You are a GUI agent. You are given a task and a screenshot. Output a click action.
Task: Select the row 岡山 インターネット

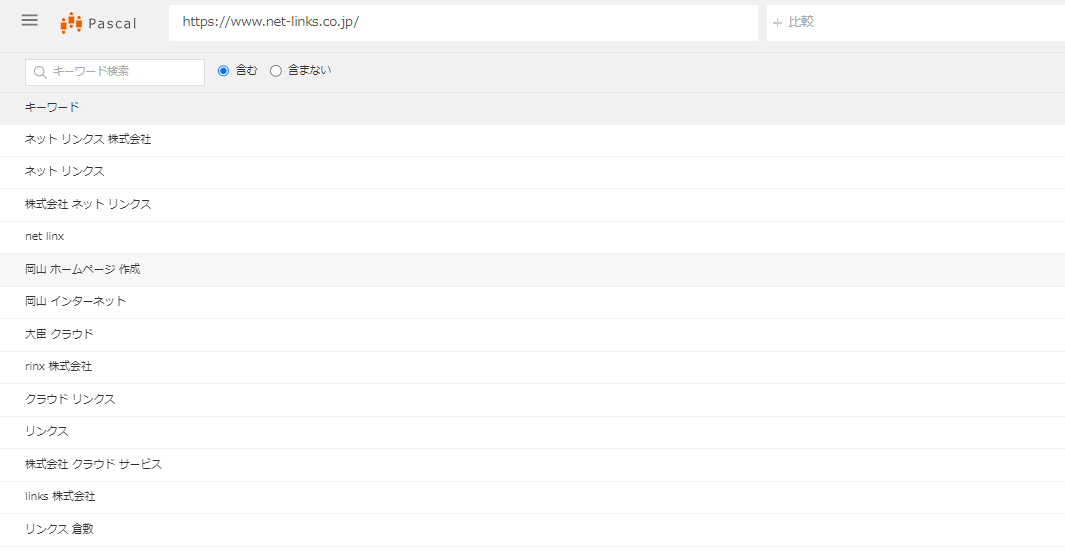click(532, 302)
